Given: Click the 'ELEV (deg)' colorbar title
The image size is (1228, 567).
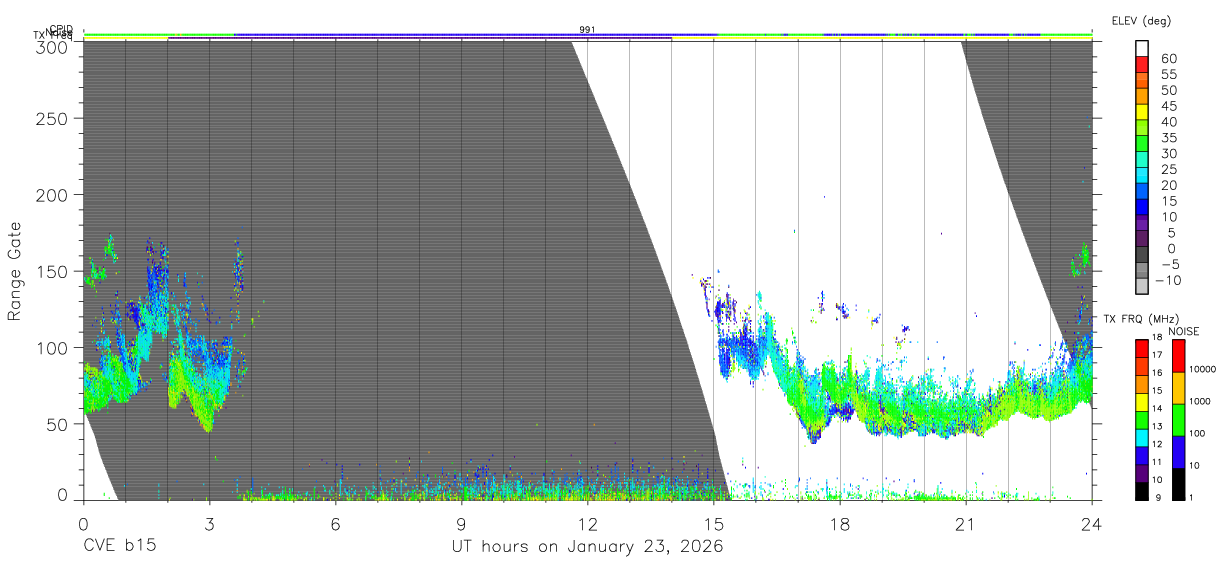Looking at the screenshot, I should [1142, 20].
